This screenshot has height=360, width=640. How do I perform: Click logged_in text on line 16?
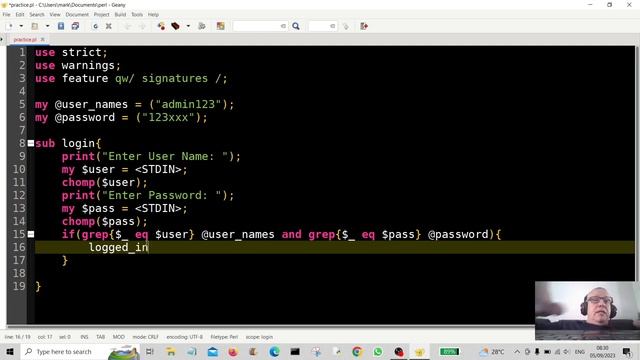click(118, 247)
